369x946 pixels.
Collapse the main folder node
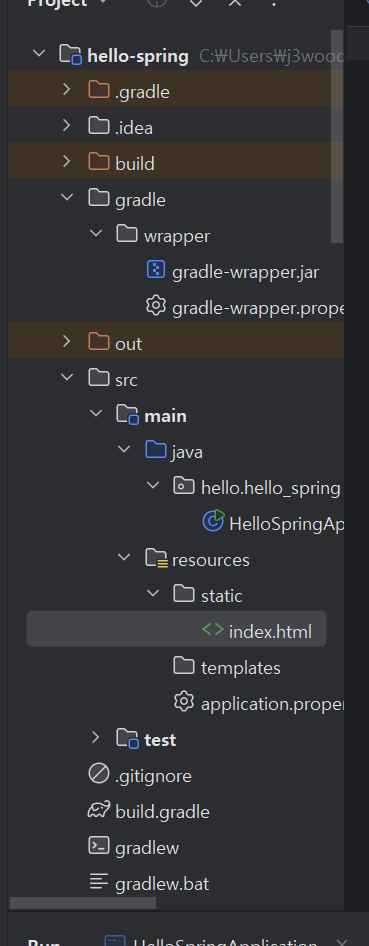(x=96, y=413)
